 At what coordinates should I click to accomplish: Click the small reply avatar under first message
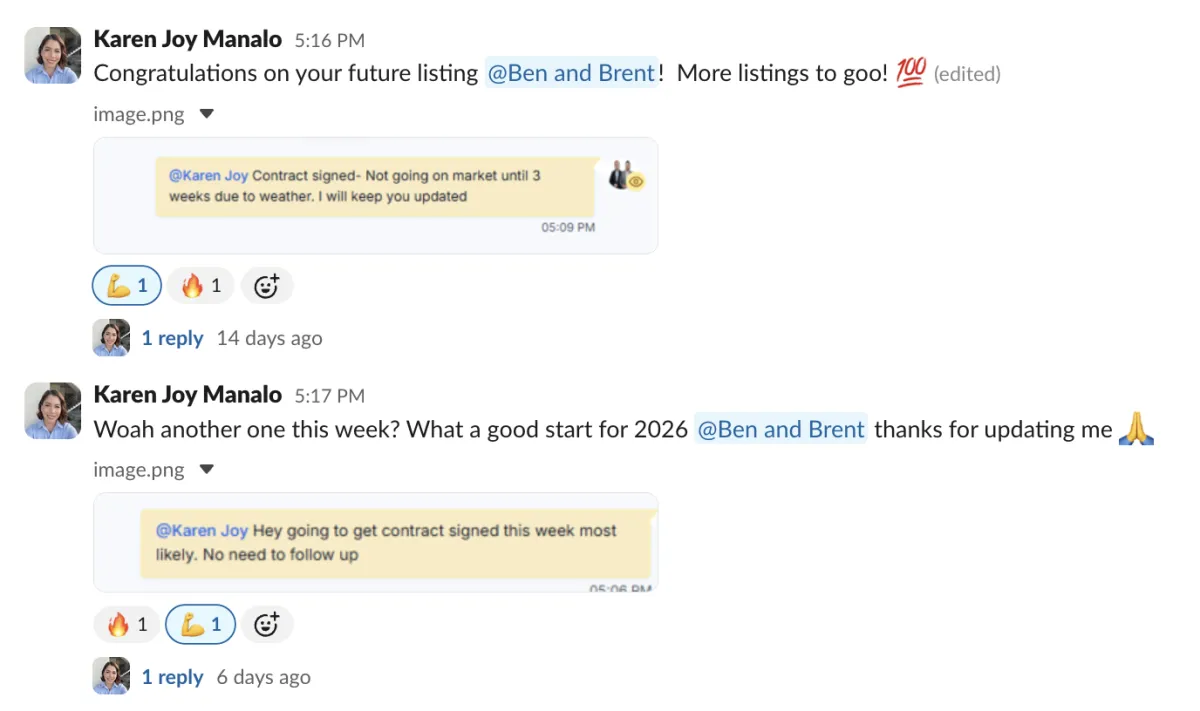point(111,338)
